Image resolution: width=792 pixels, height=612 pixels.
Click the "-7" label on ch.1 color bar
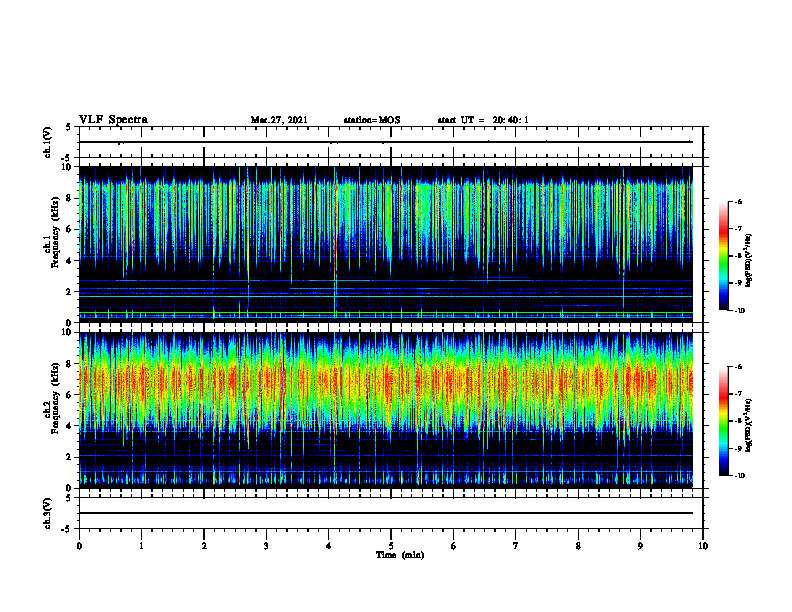coord(738,229)
